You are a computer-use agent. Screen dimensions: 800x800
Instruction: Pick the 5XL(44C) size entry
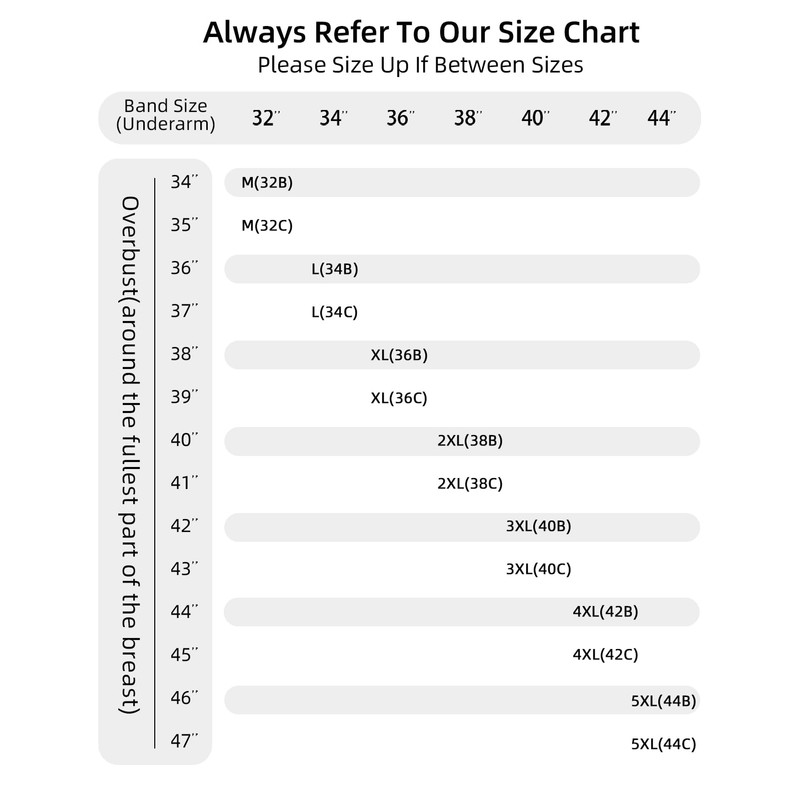pyautogui.click(x=664, y=744)
